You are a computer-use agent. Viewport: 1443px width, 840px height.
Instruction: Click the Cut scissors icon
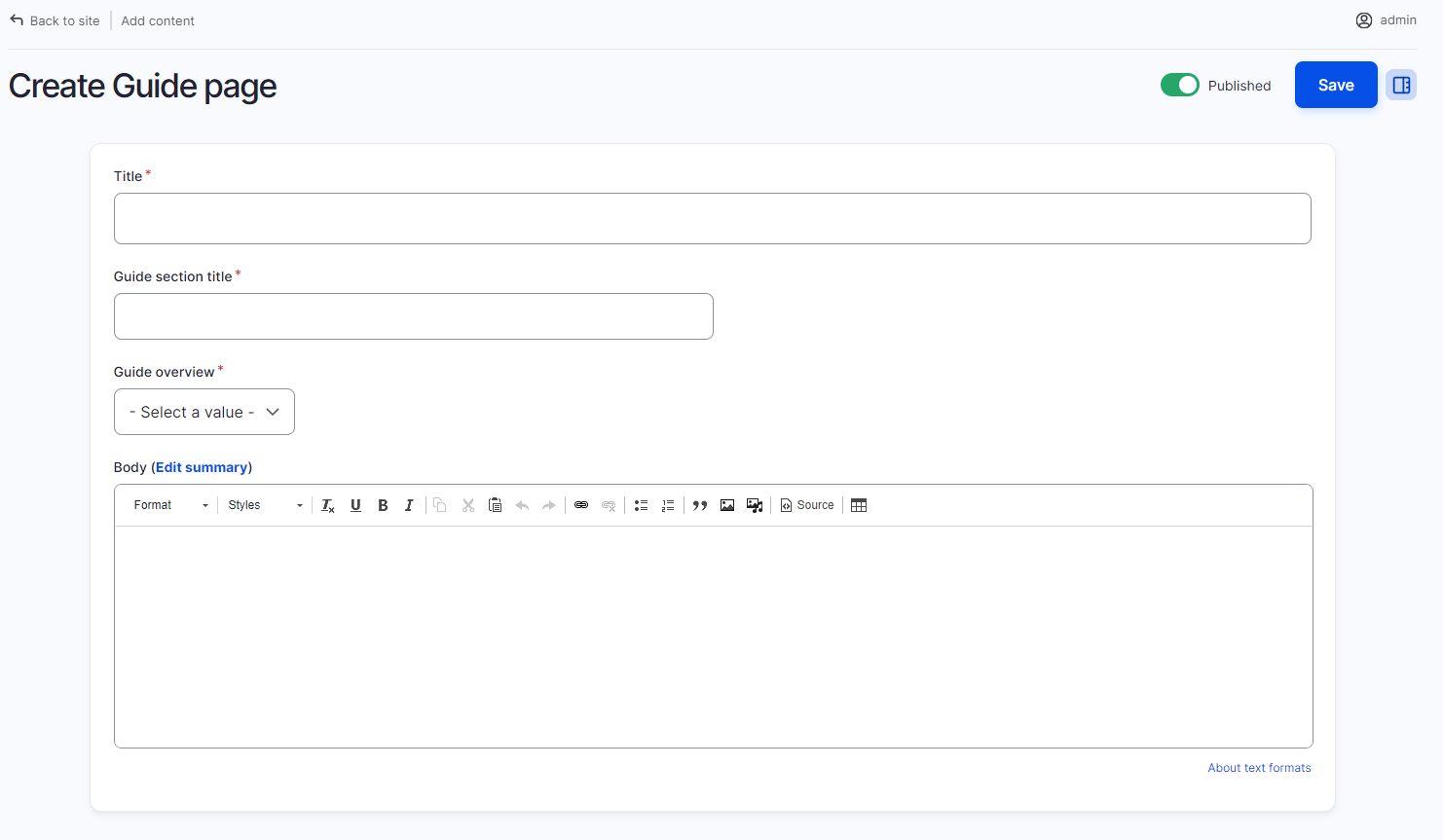click(x=468, y=505)
